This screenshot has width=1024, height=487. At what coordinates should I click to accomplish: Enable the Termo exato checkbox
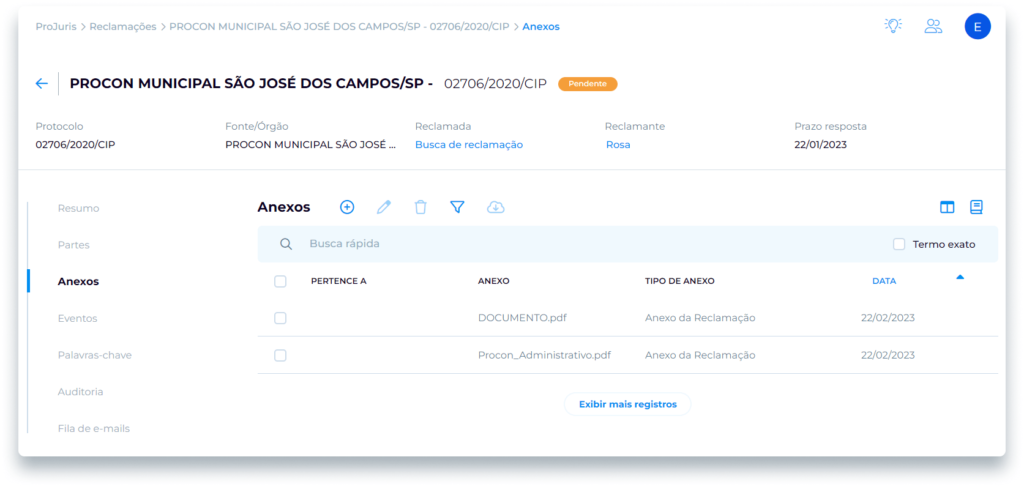coord(899,244)
